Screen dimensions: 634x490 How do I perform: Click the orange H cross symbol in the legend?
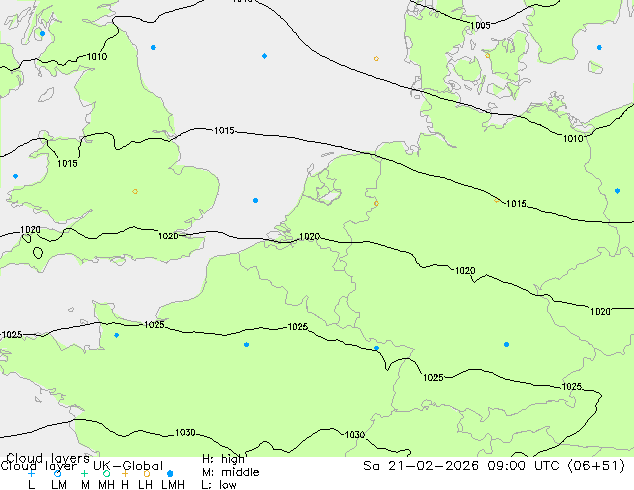coord(125,473)
